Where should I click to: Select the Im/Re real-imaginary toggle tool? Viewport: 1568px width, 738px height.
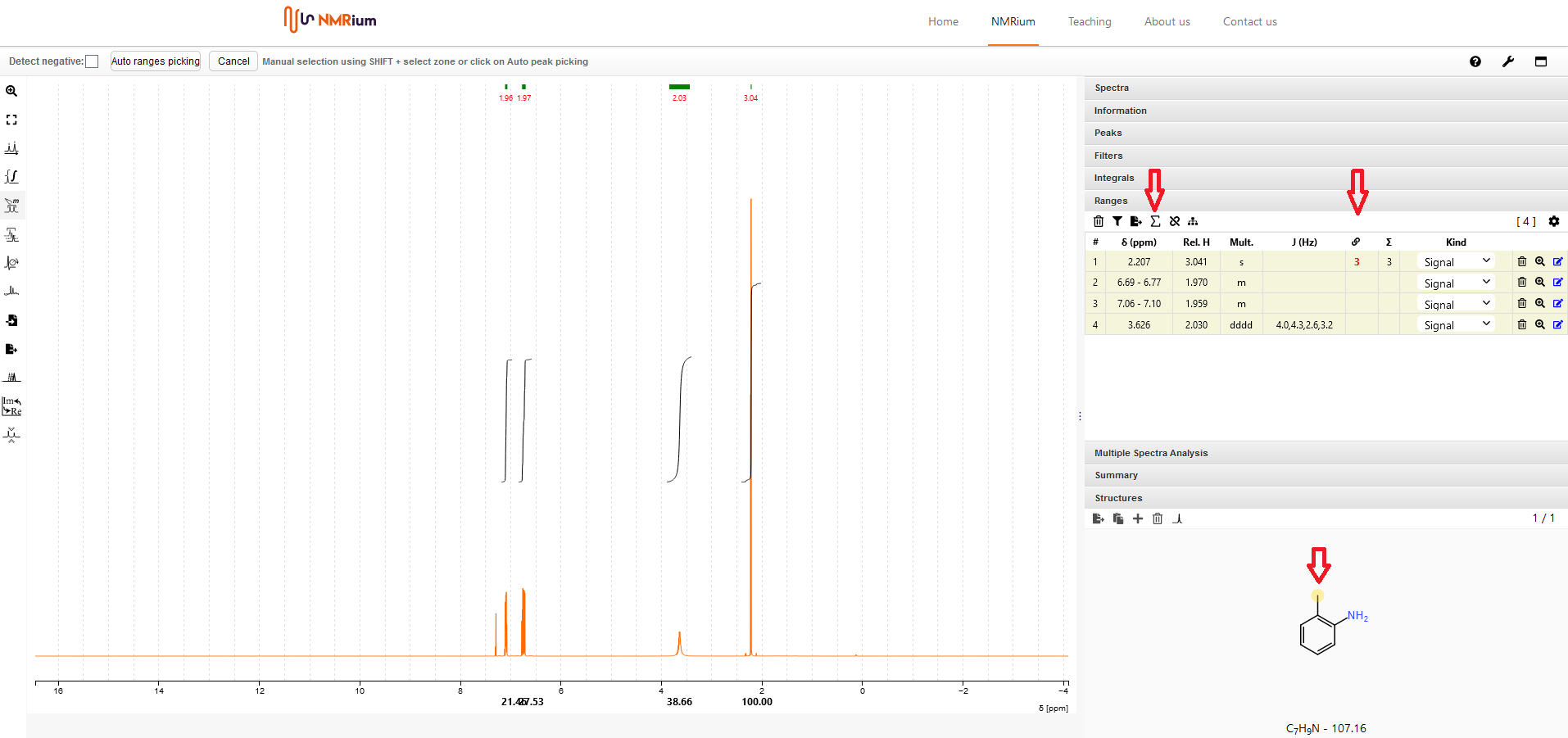[x=11, y=406]
